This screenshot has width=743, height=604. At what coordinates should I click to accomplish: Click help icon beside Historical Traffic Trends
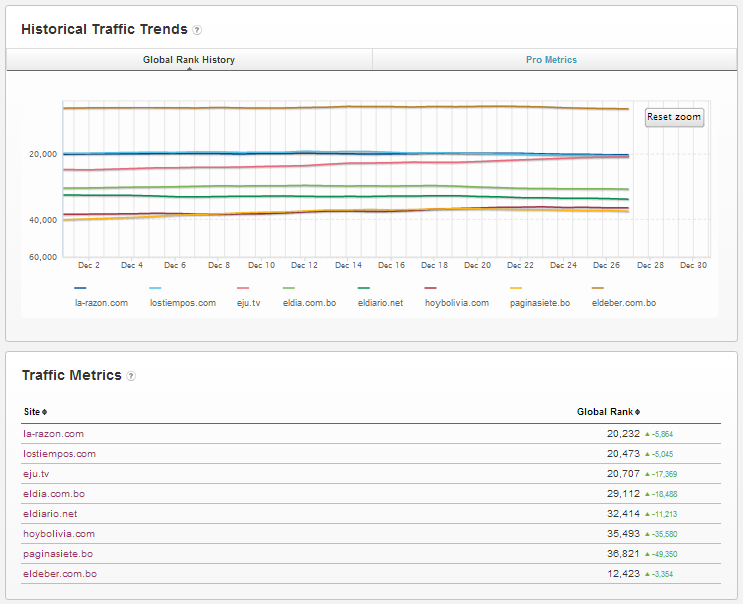(x=197, y=30)
